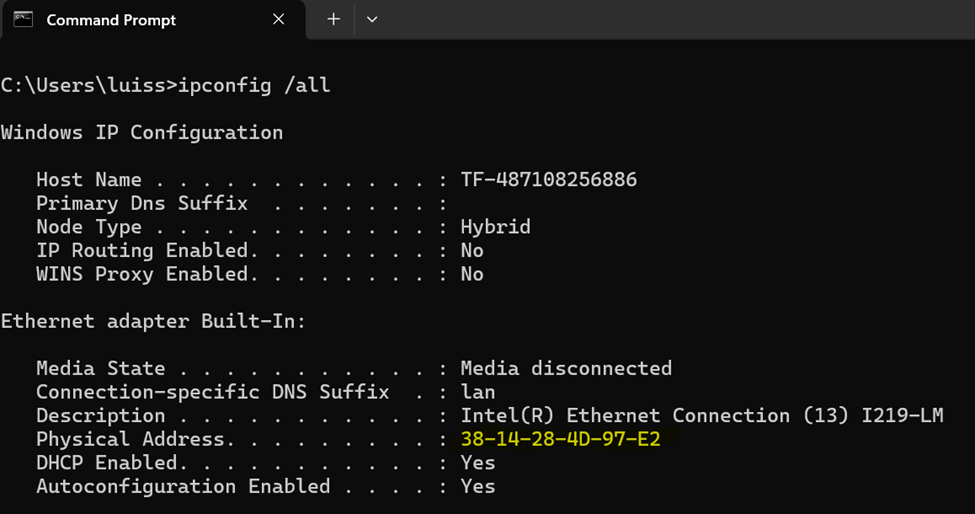Select the Command Prompt tab

(x=152, y=20)
